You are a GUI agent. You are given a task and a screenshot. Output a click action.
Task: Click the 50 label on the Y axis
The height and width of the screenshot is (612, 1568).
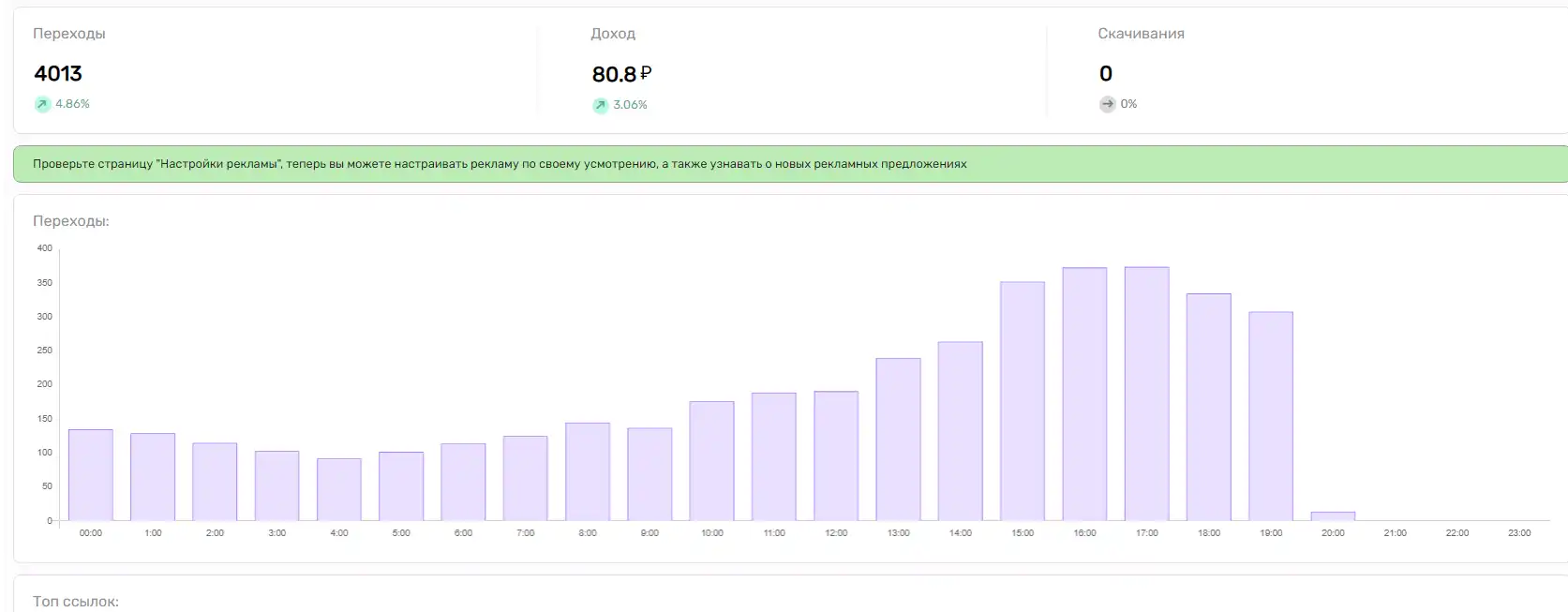[47, 486]
